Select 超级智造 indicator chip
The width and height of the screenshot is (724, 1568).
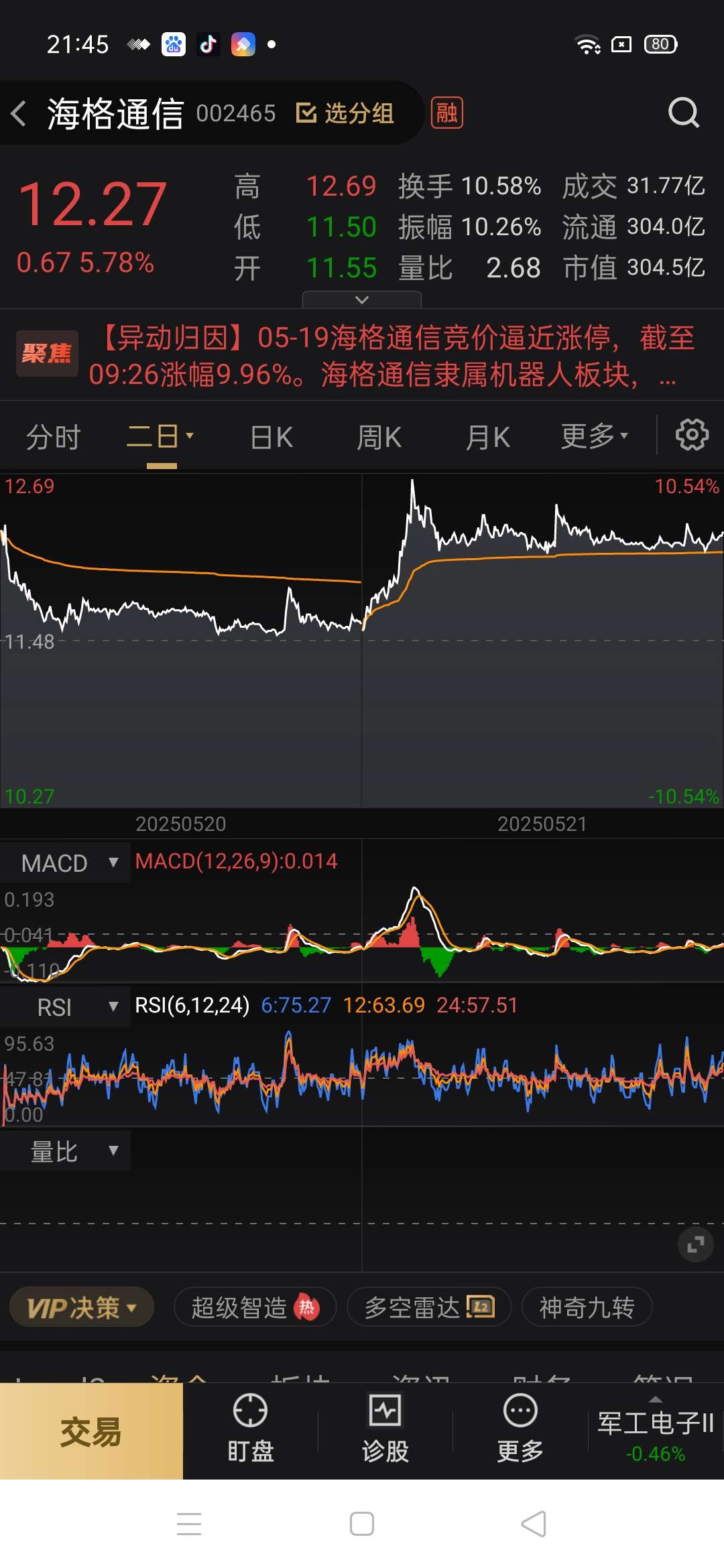[x=255, y=1307]
